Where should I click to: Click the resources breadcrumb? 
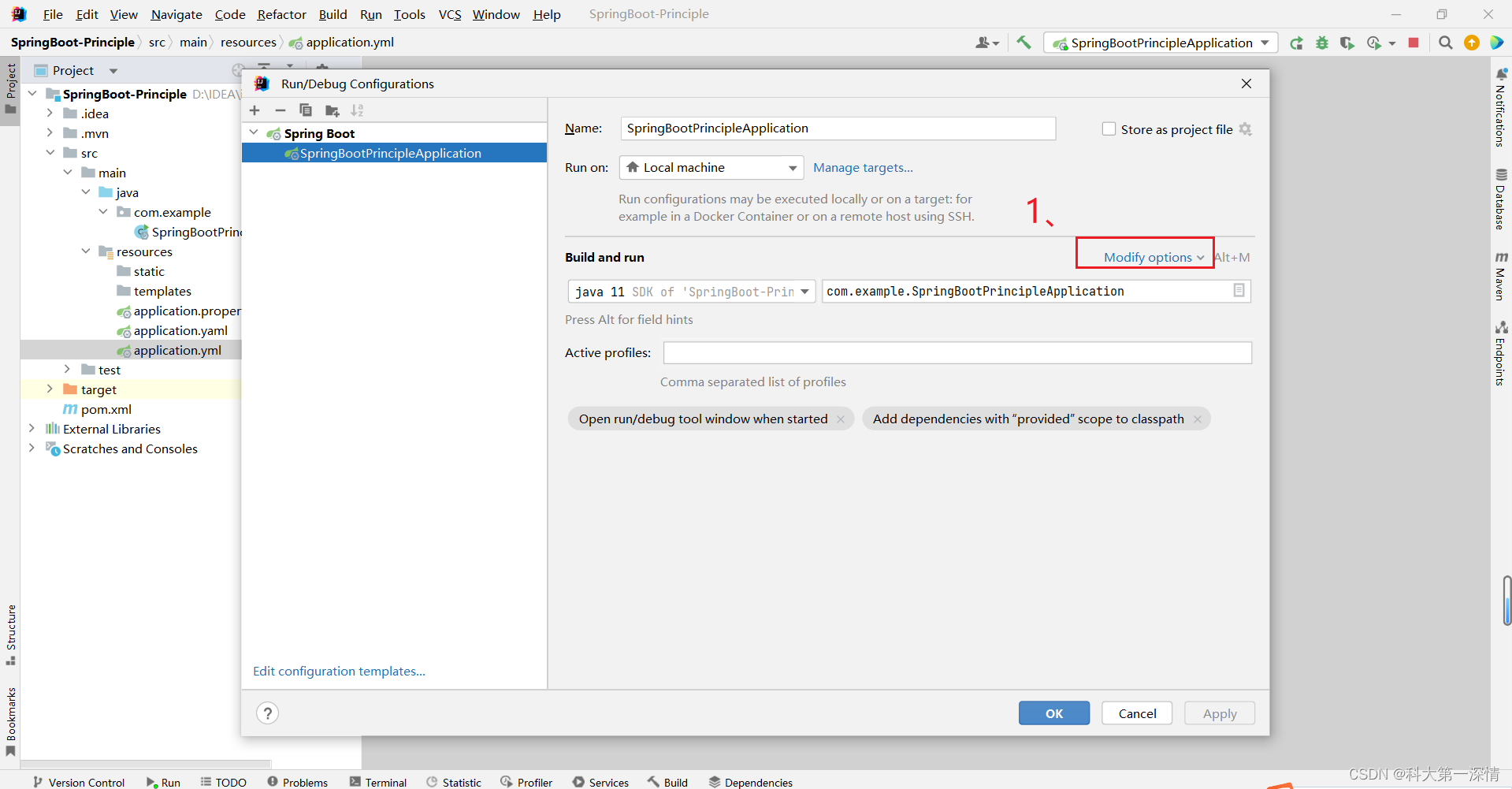point(248,43)
